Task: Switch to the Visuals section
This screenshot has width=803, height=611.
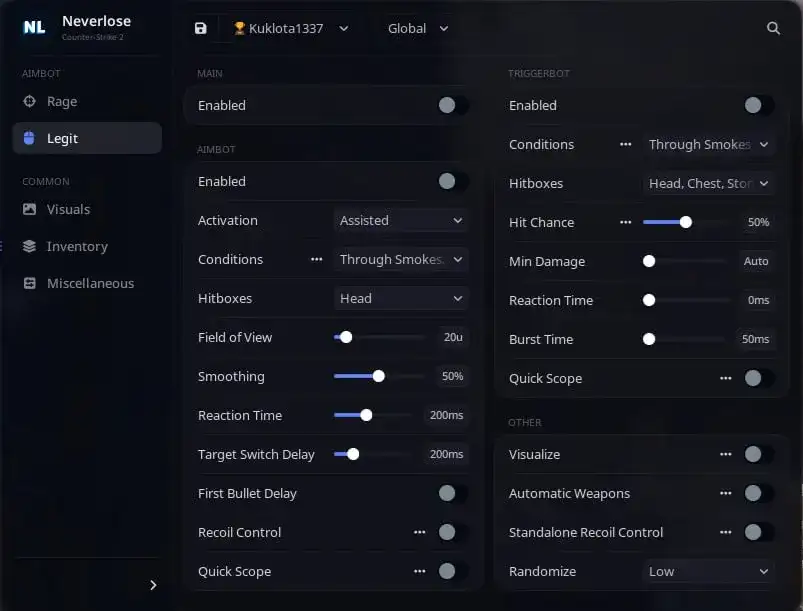Action: click(x=68, y=209)
